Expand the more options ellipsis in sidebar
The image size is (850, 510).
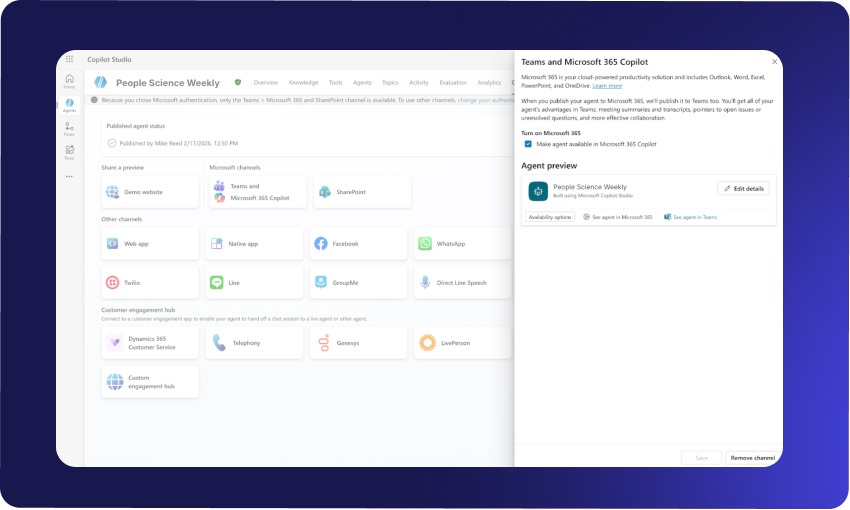(x=69, y=176)
